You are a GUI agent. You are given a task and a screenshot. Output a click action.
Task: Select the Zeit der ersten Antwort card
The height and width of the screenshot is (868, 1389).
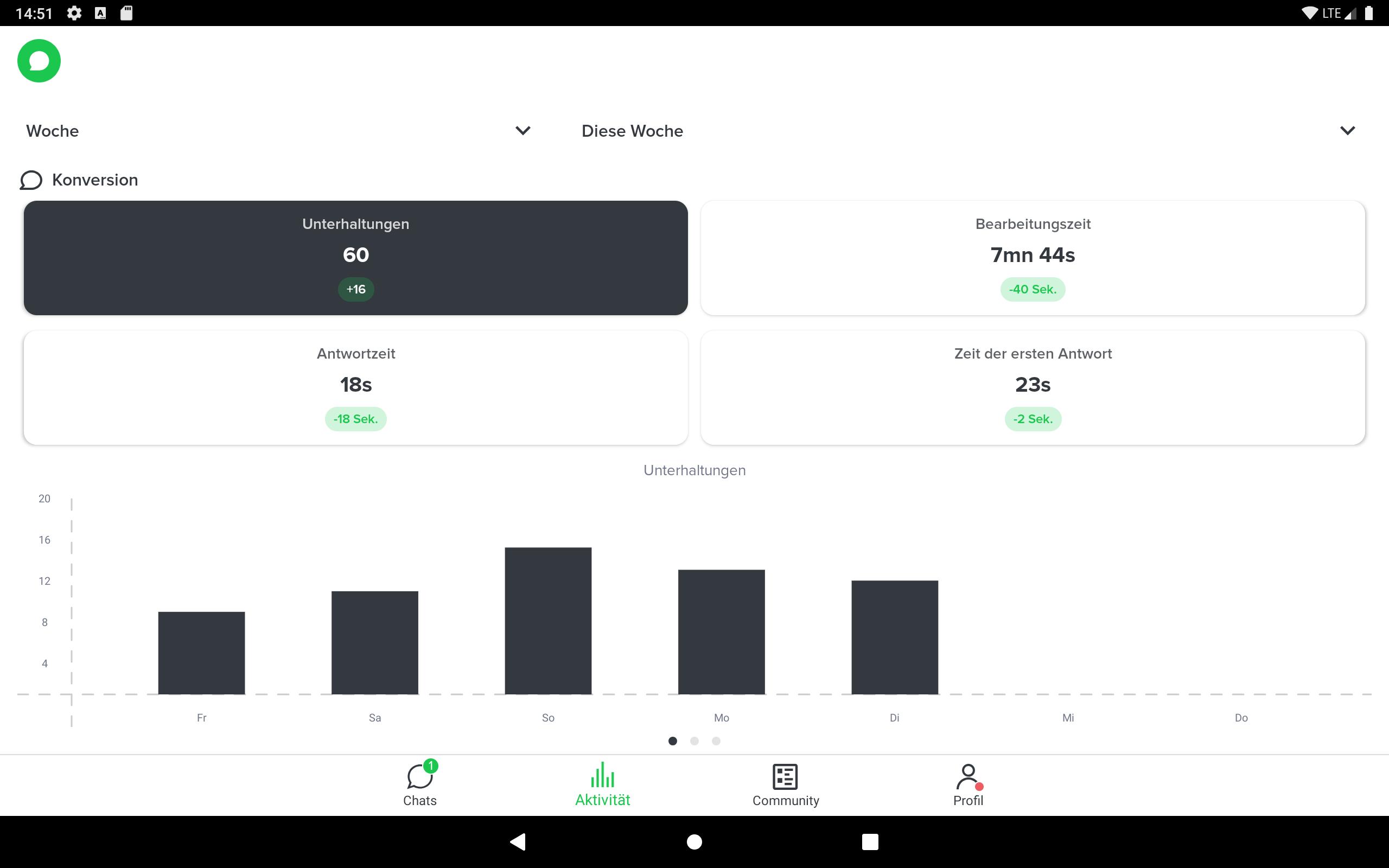(1033, 387)
